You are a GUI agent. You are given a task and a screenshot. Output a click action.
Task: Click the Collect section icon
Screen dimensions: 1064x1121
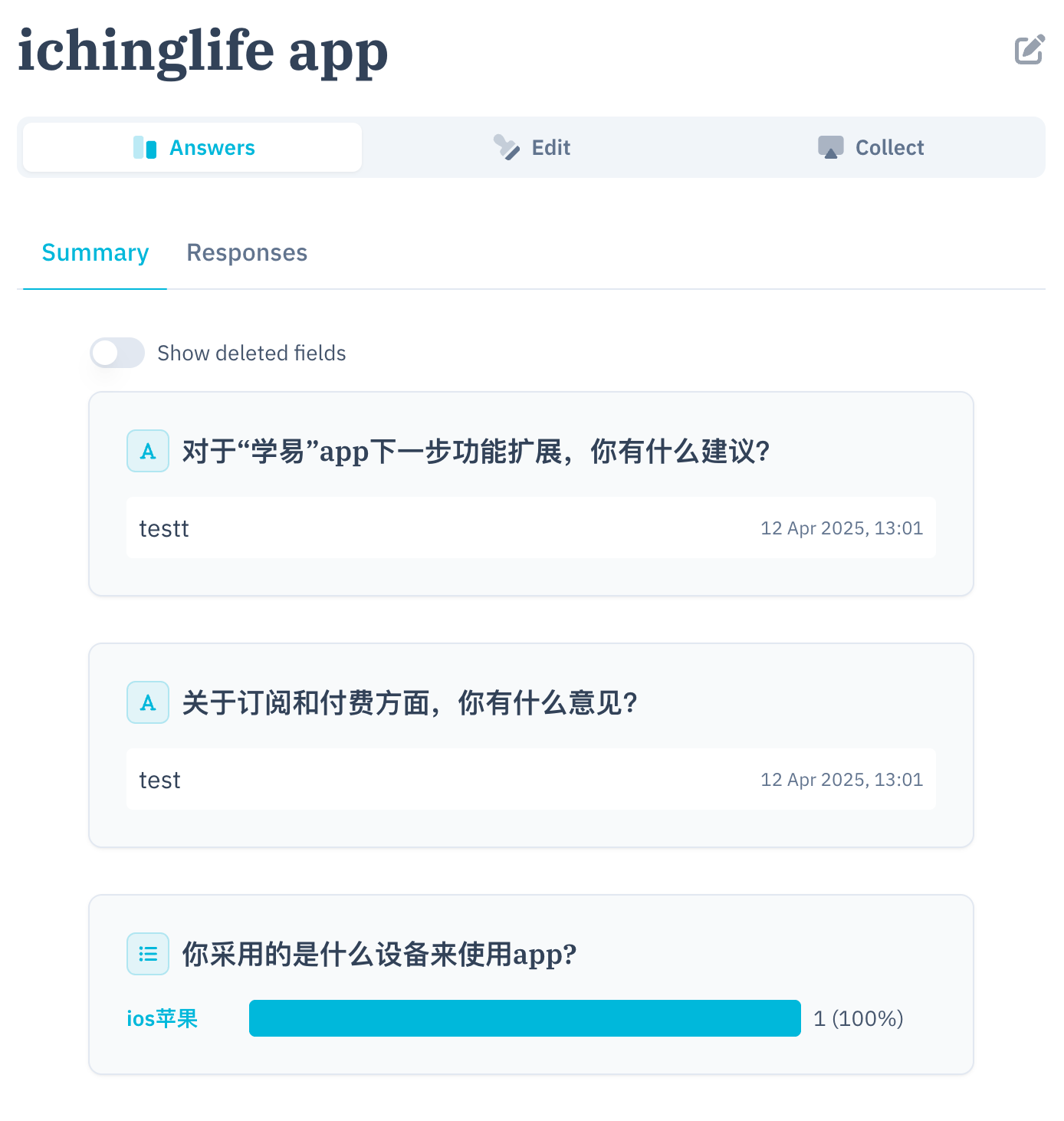point(830,147)
